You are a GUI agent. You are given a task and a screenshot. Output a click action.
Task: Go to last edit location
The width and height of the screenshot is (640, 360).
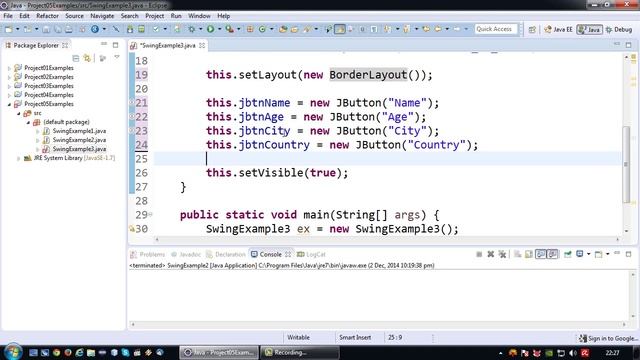[x=426, y=29]
